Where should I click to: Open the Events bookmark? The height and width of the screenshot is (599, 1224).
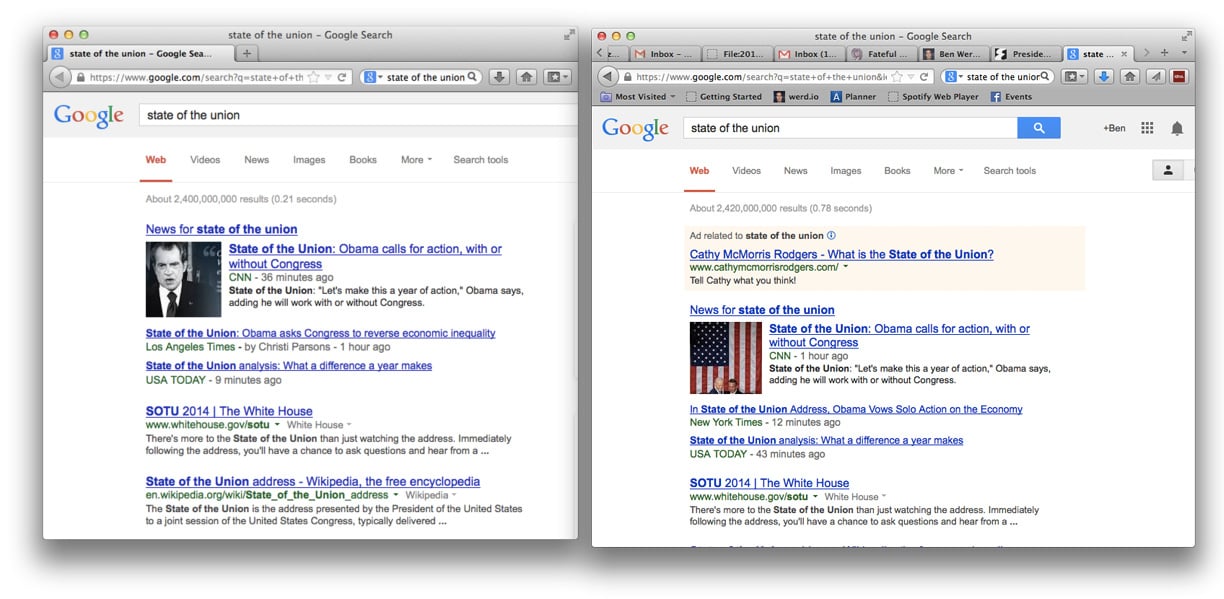(1011, 97)
